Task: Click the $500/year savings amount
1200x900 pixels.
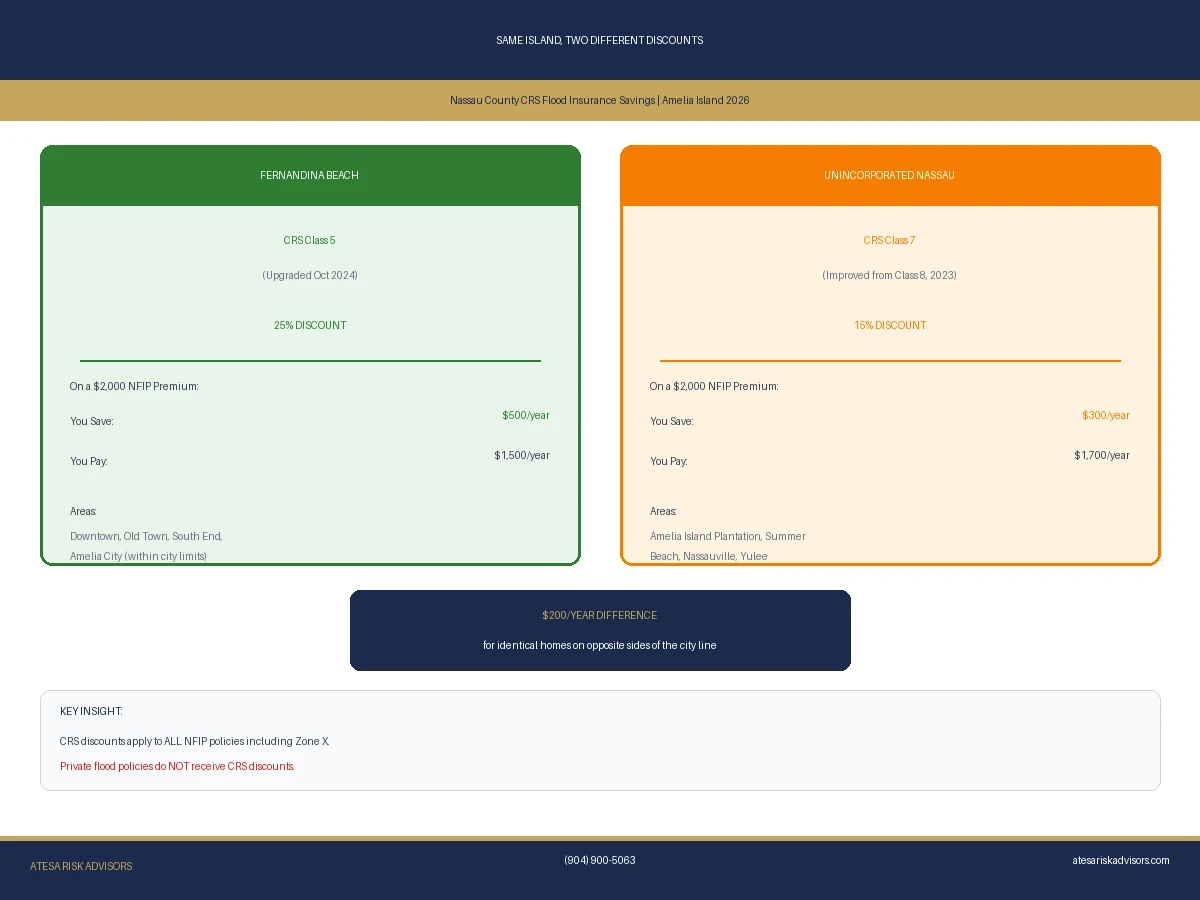Action: pos(526,415)
